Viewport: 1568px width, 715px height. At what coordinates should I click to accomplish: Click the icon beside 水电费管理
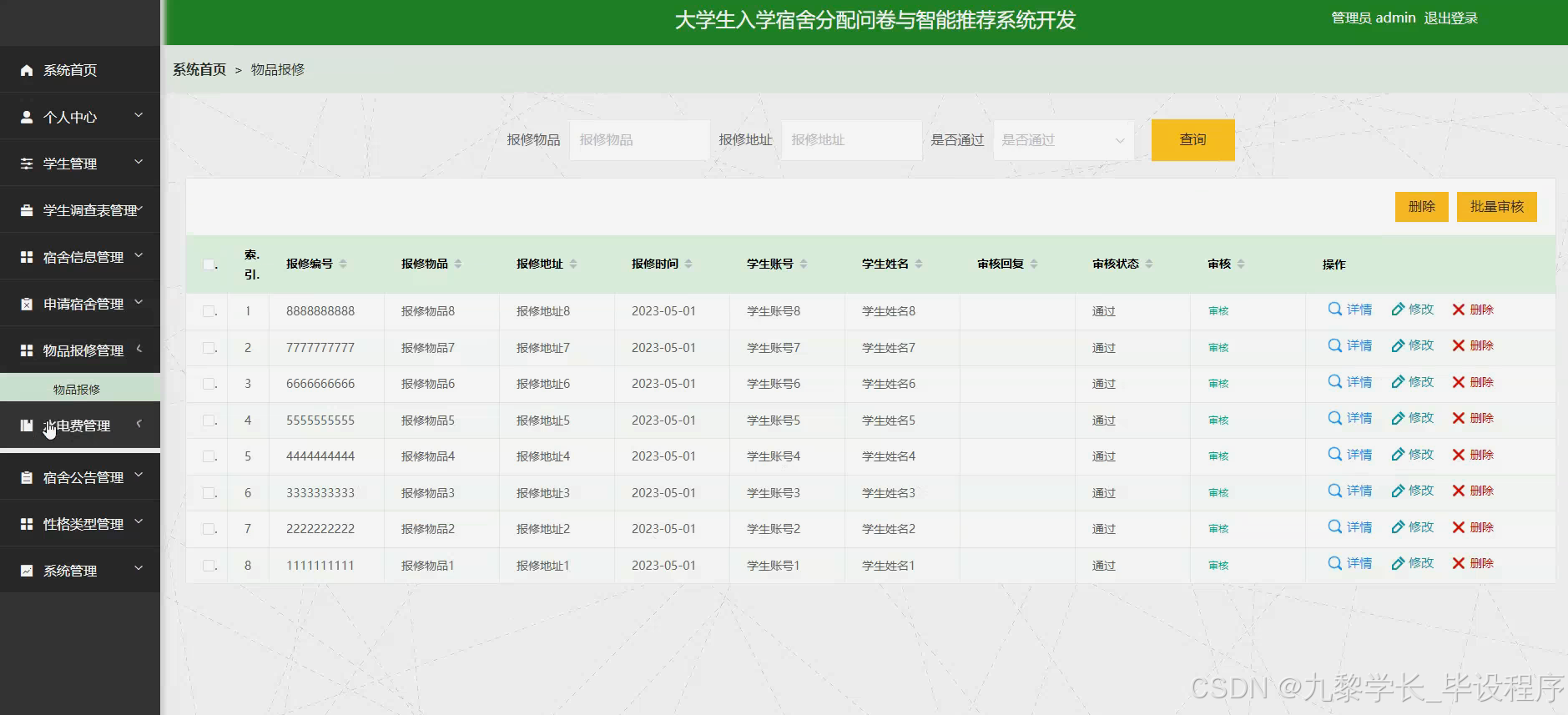tap(27, 425)
